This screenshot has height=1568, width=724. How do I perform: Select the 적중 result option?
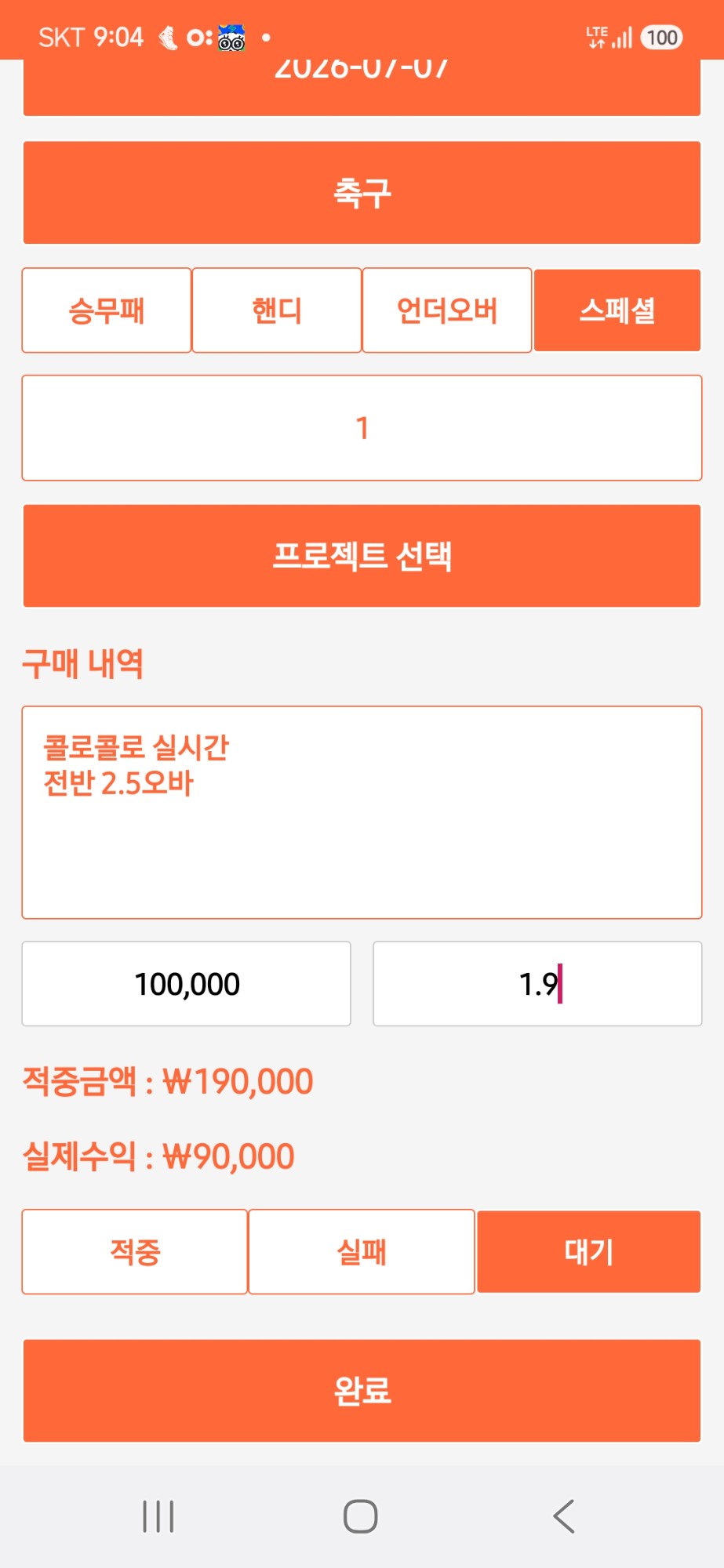[x=135, y=1251]
